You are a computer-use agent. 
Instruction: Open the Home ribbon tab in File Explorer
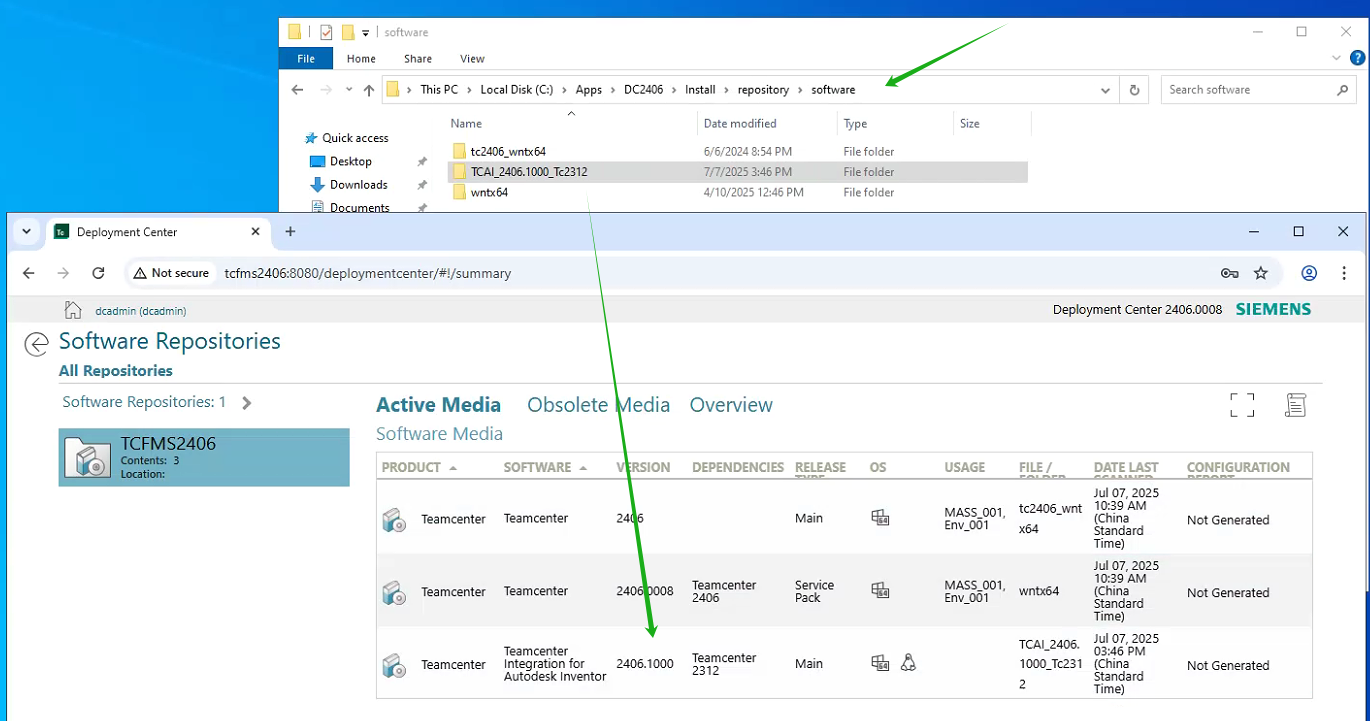(x=361, y=59)
